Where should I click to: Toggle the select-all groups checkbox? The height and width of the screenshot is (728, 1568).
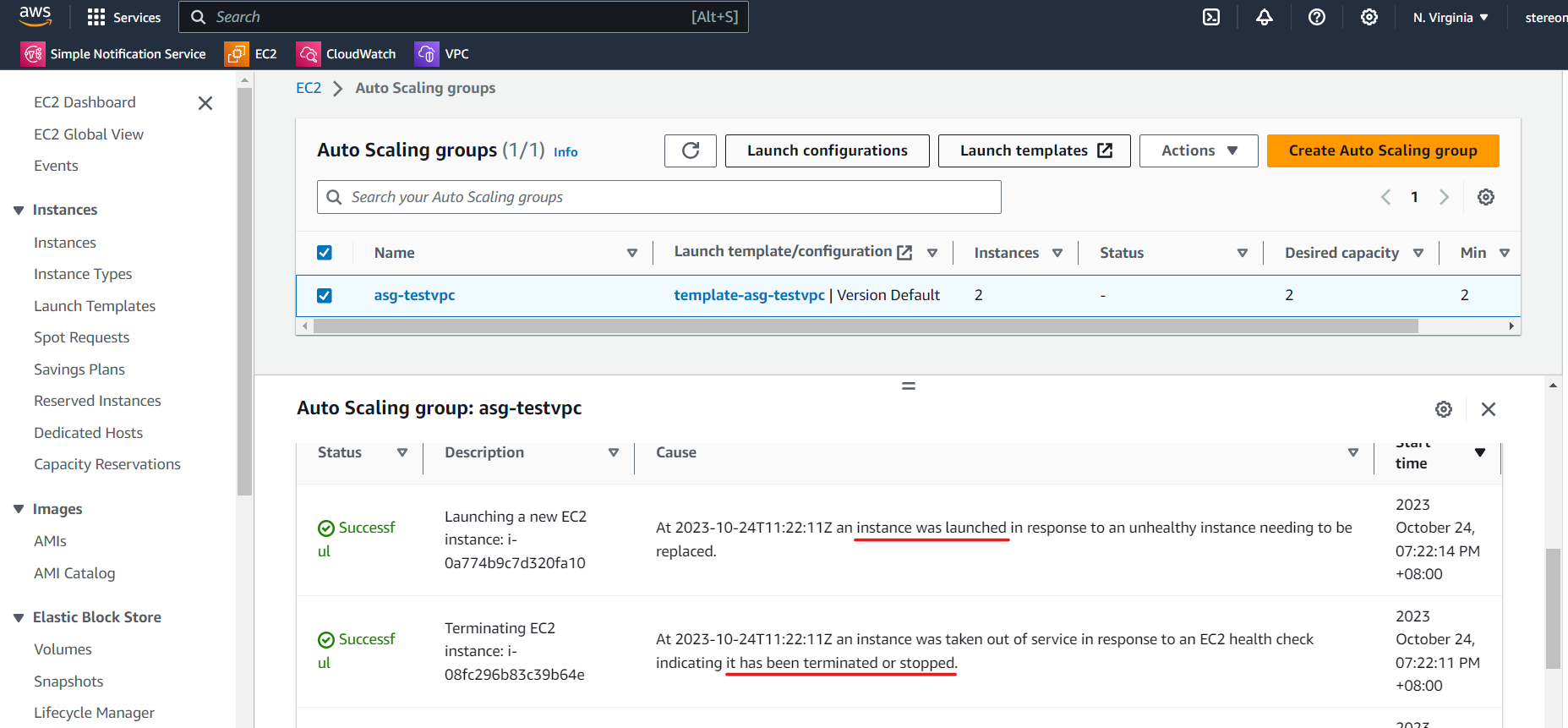[x=325, y=253]
